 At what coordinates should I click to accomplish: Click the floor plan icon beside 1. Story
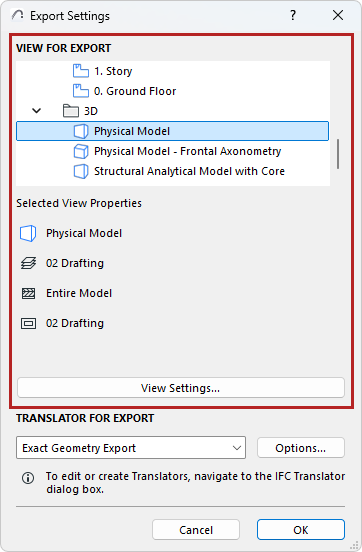coord(81,71)
